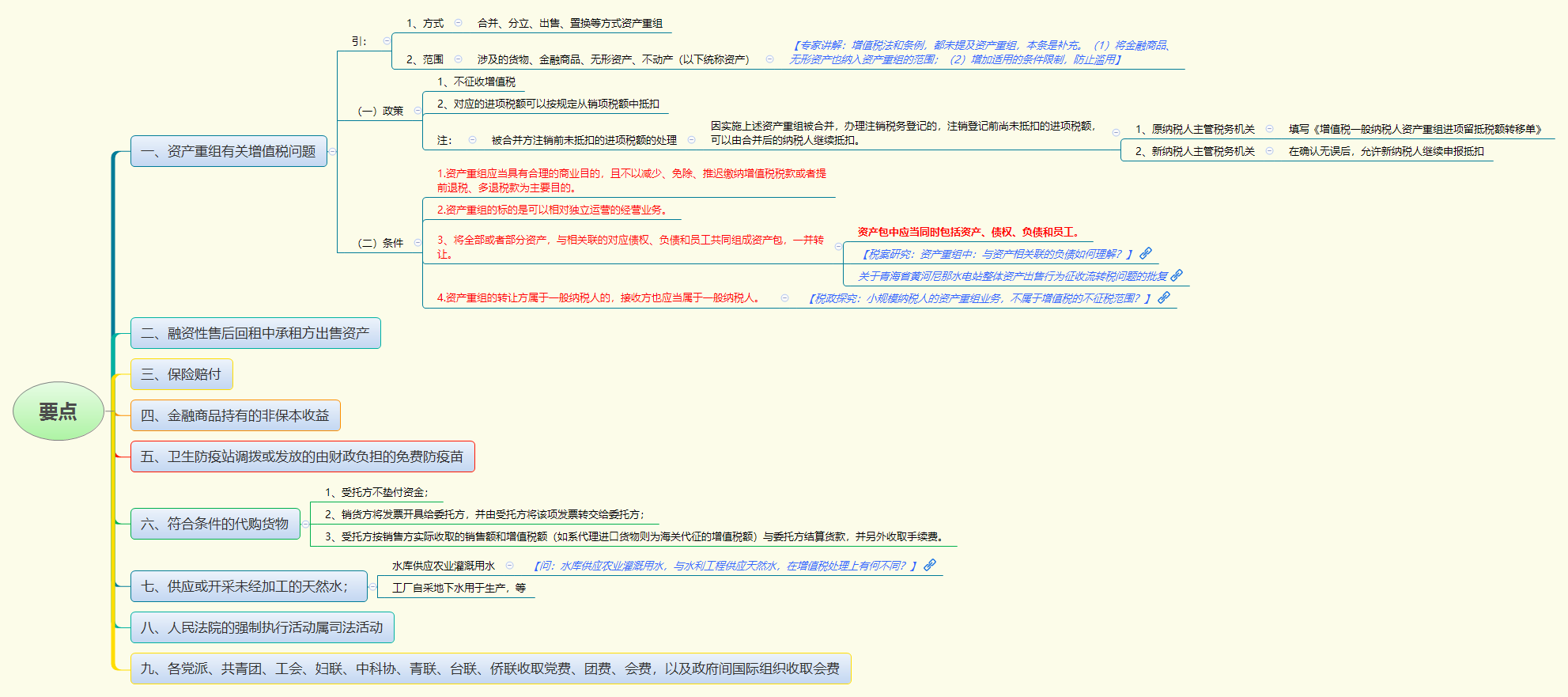Click the 工厂自采地下水用于生产,等 subtopic
Screen dimensions: 1568x697
459,588
